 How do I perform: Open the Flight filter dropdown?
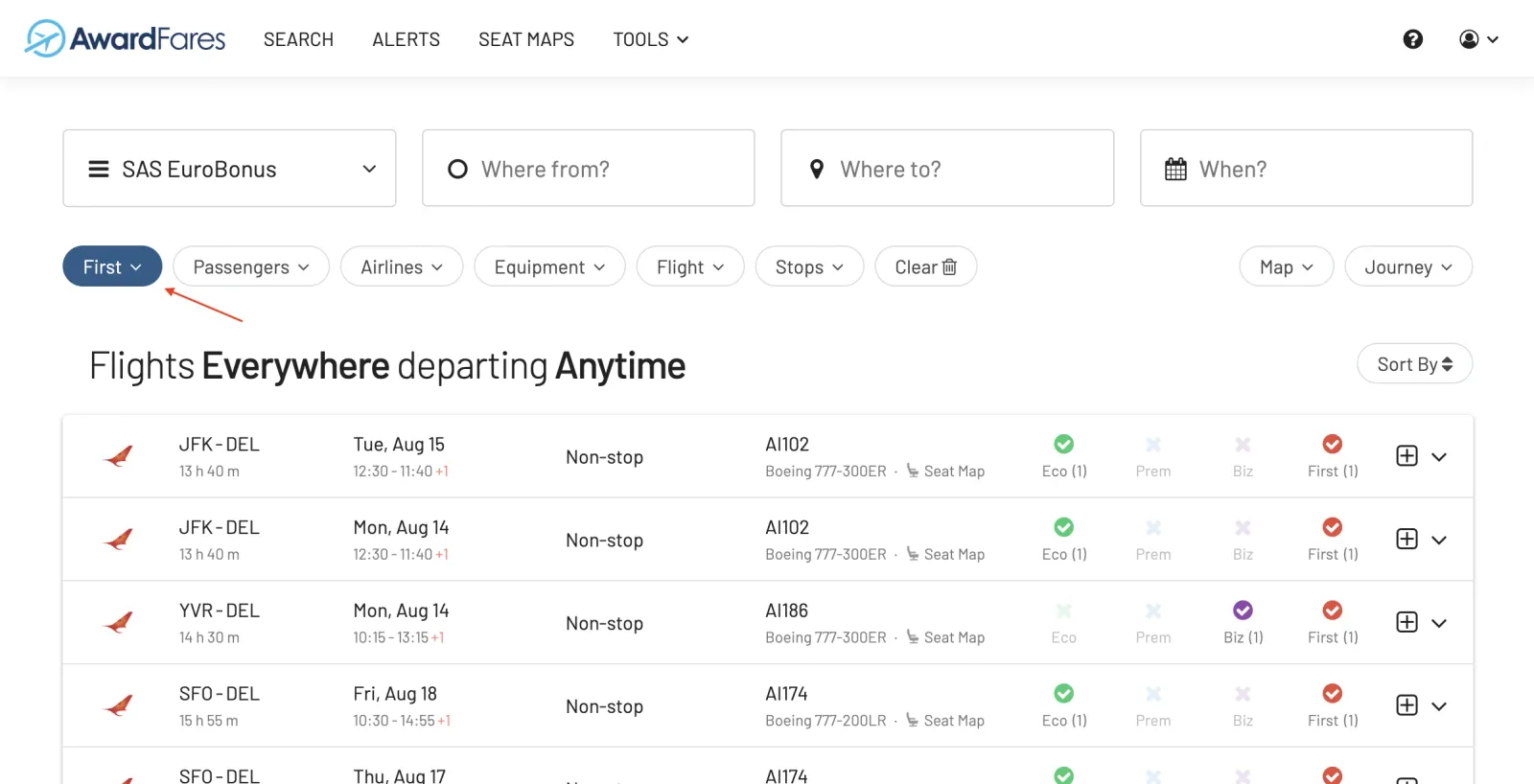690,266
